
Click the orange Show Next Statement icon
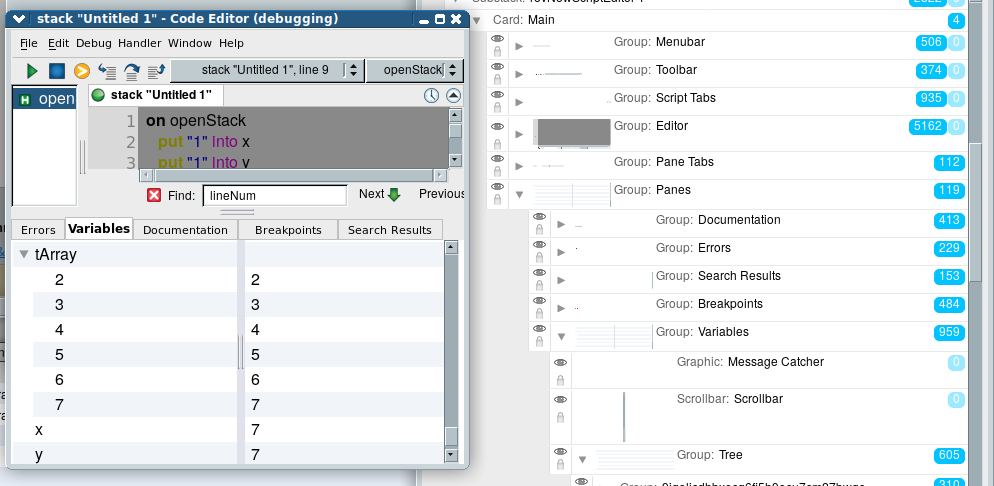pyautogui.click(x=82, y=71)
